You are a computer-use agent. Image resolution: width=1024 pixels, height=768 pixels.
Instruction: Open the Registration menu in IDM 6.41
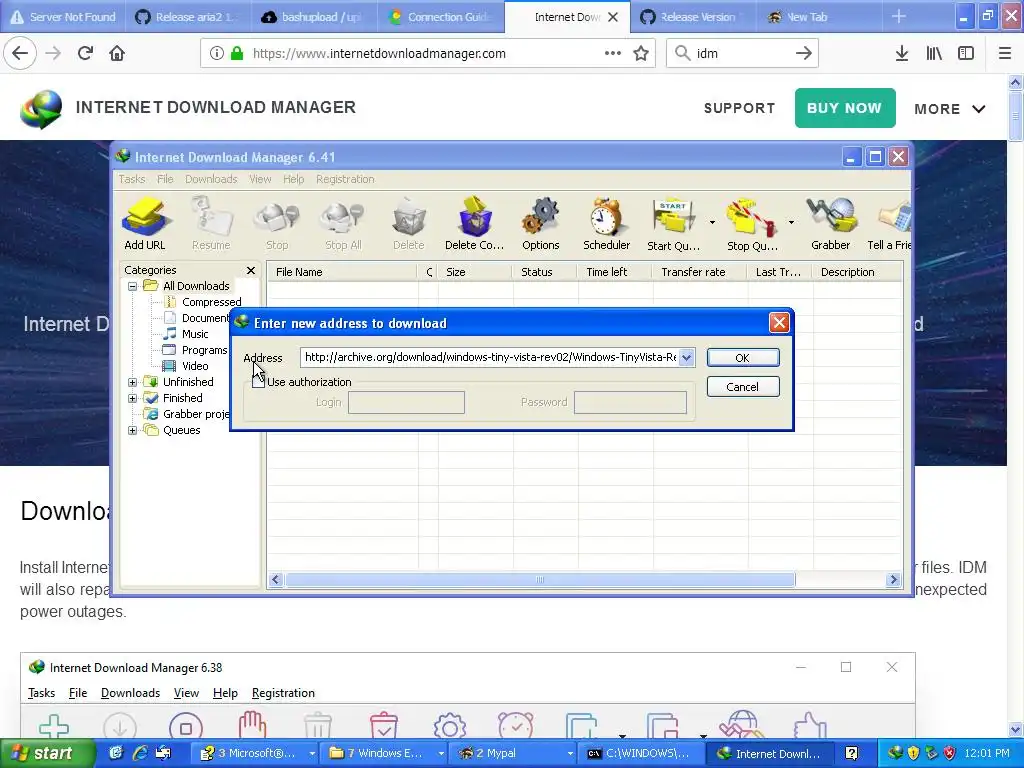coord(345,179)
